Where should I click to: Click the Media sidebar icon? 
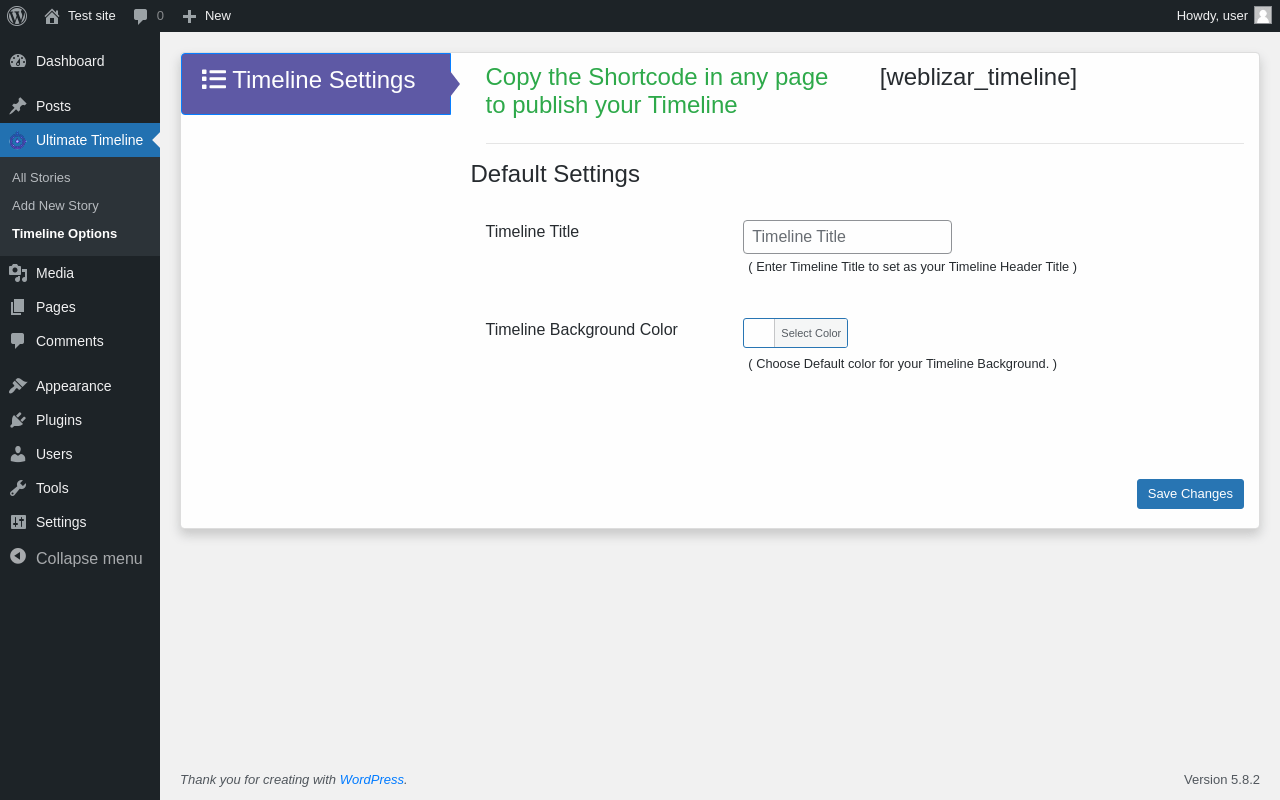(18, 273)
